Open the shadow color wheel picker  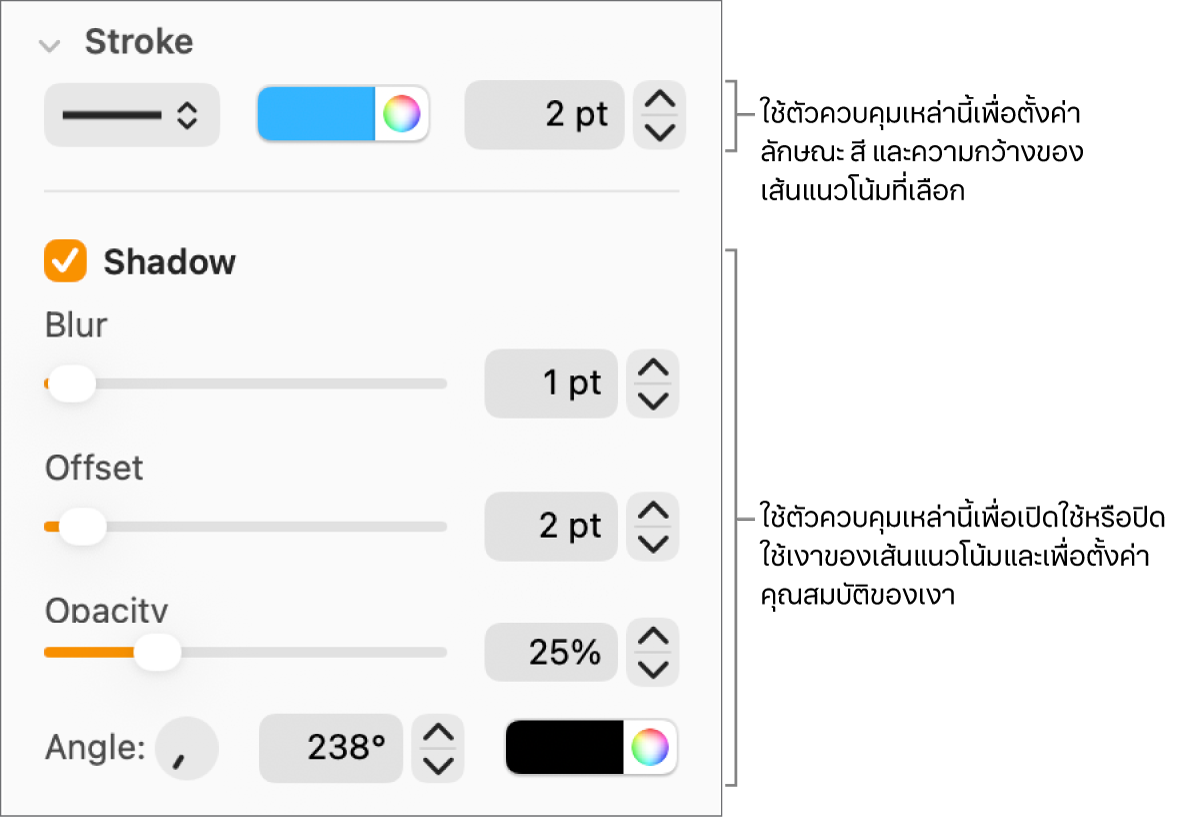[x=650, y=747]
